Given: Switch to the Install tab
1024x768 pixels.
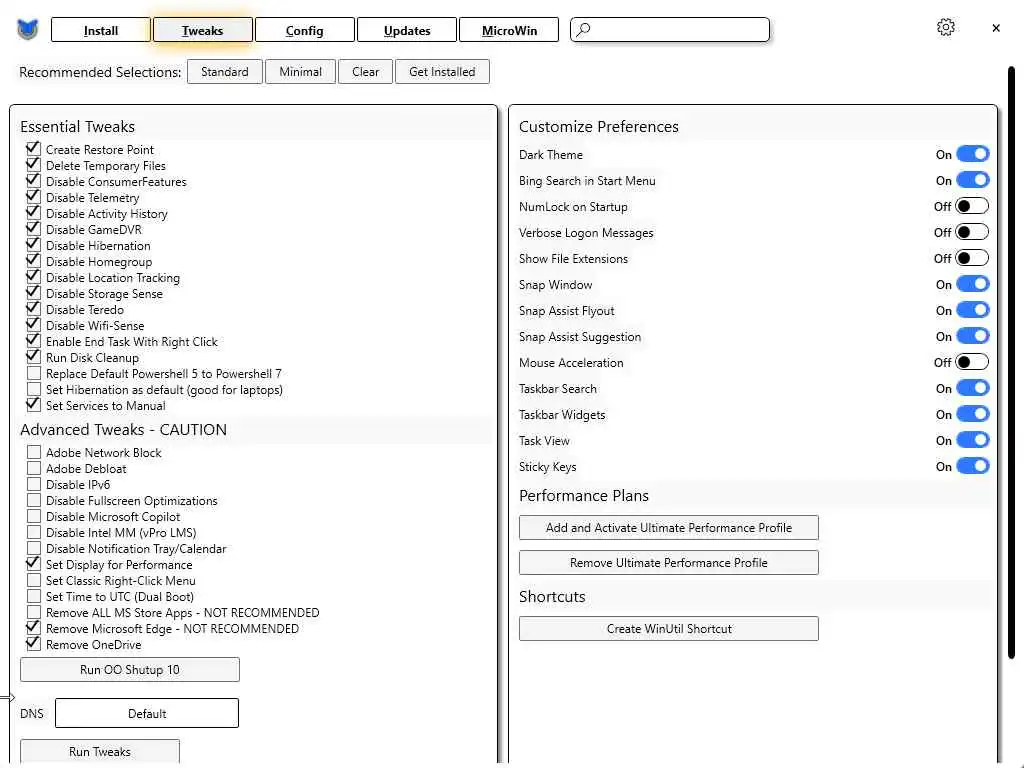Looking at the screenshot, I should (x=101, y=30).
